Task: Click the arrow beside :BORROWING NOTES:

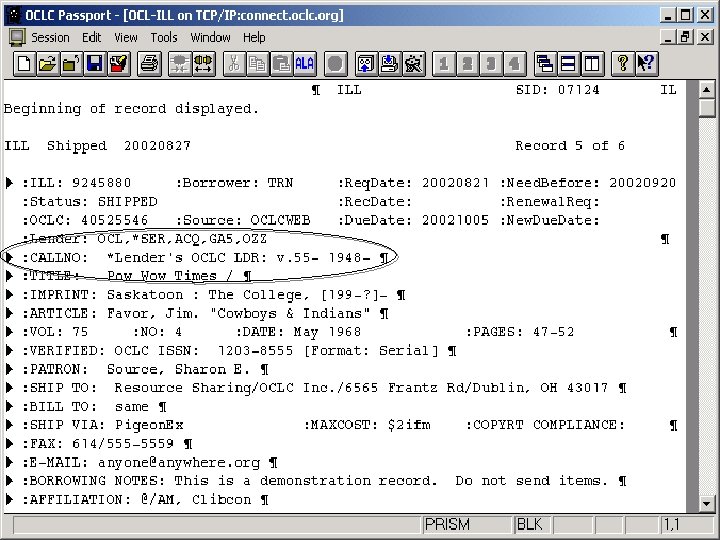Action: (x=9, y=481)
